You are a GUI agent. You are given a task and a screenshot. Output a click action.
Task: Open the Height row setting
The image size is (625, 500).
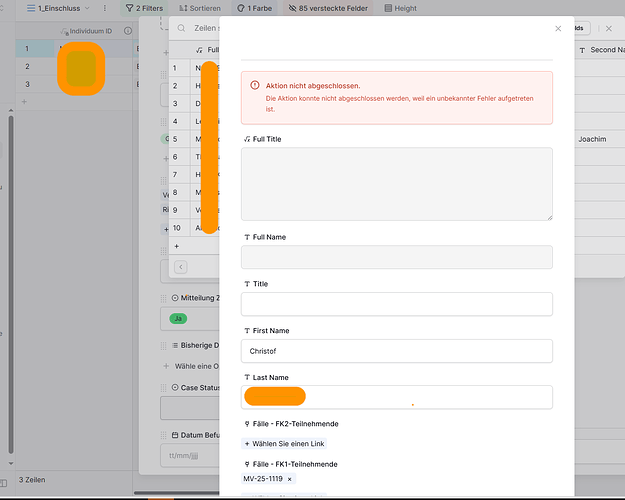coord(400,8)
